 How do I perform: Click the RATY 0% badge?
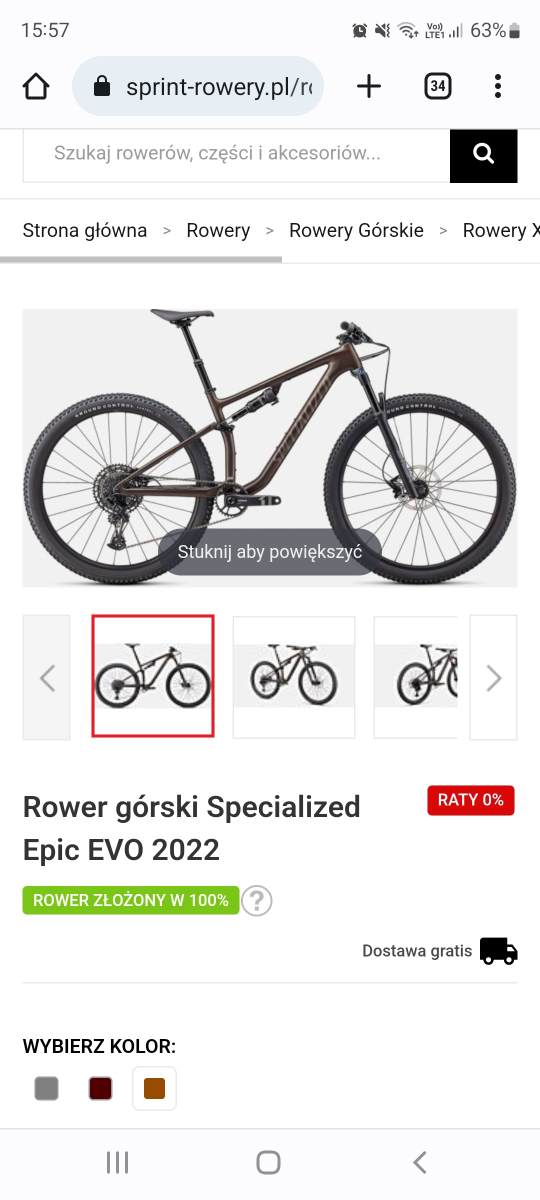tap(471, 800)
